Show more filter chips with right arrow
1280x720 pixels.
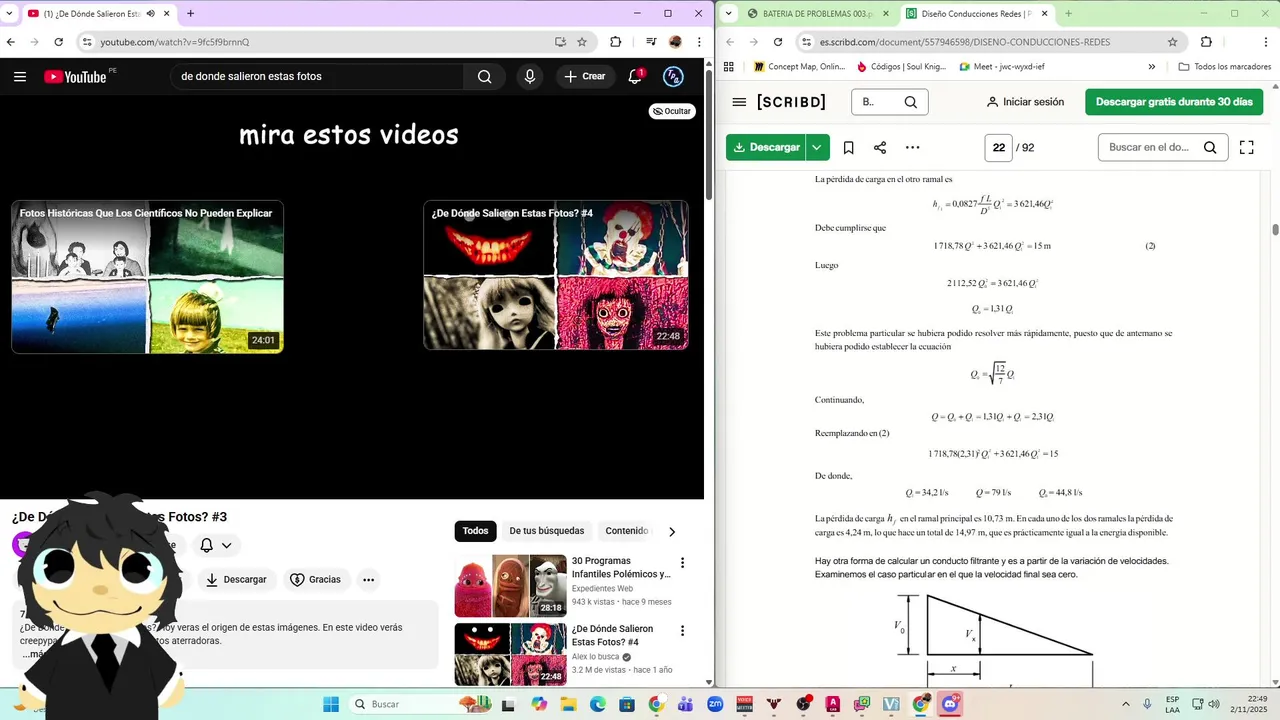672,531
